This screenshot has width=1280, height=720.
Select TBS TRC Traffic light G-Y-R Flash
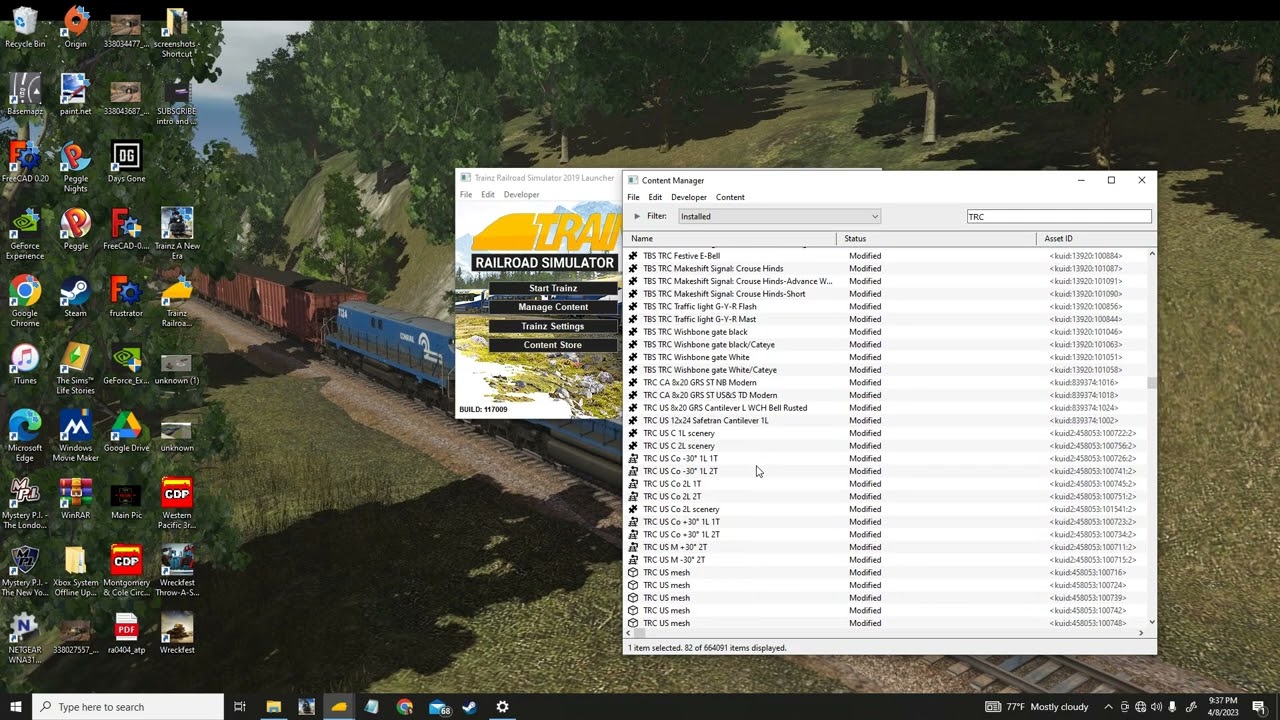(885, 307)
